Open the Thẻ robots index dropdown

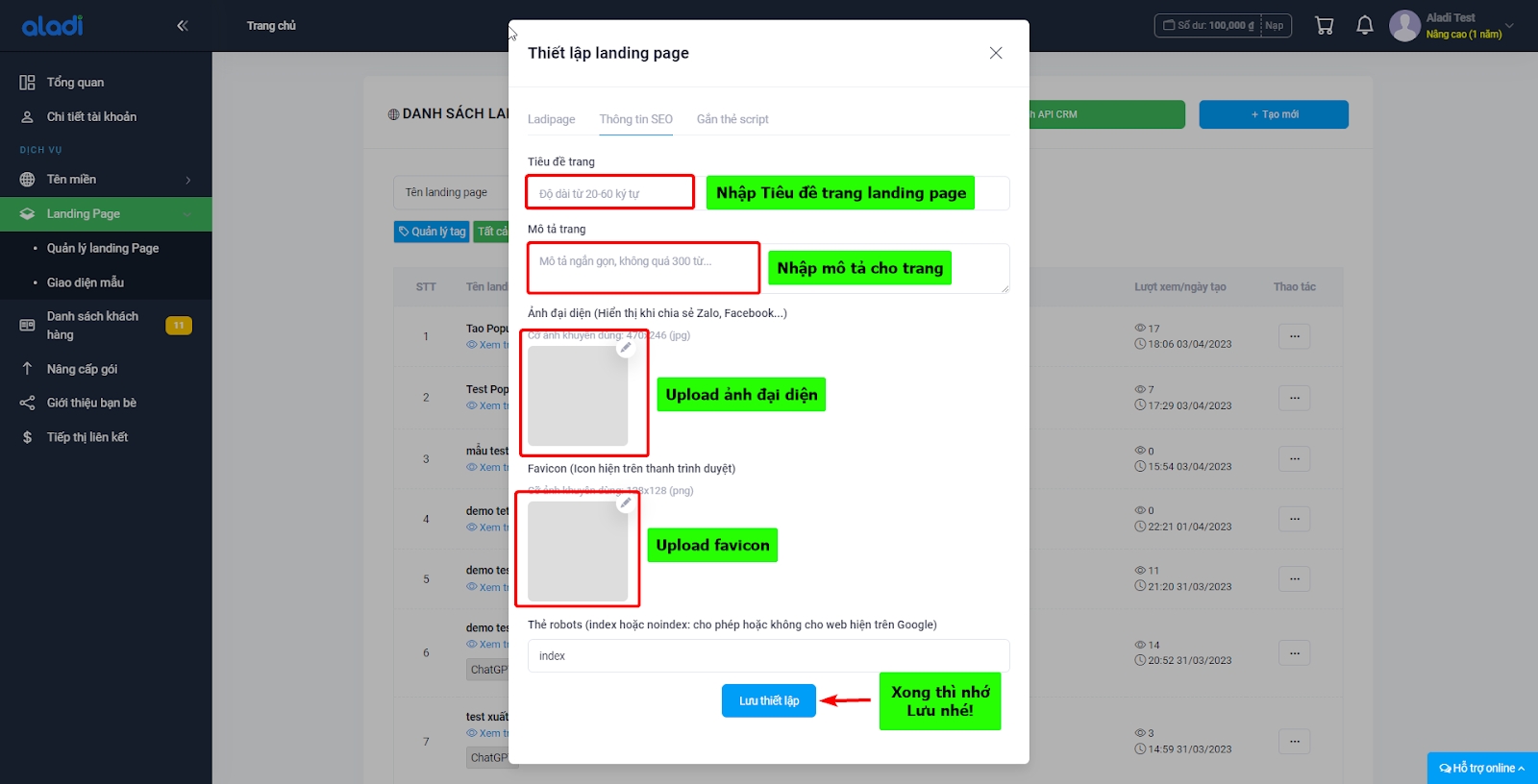point(768,656)
